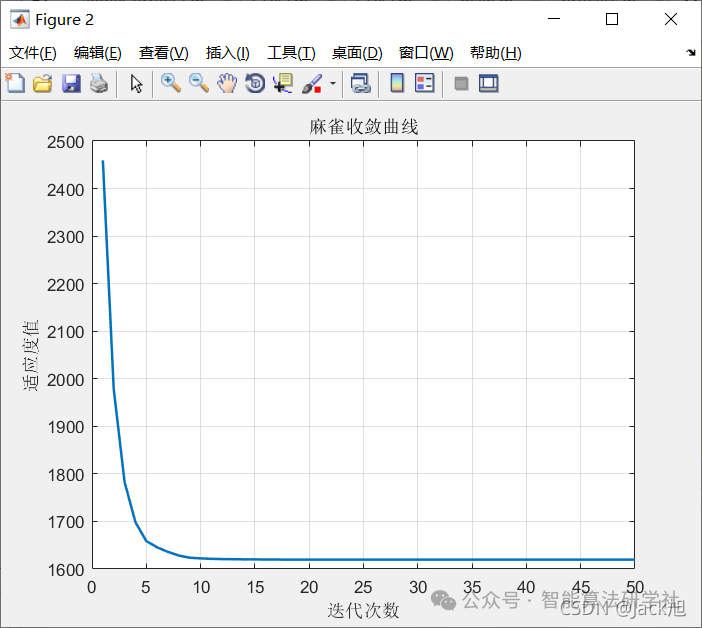Image resolution: width=702 pixels, height=628 pixels.
Task: Select the Pan hand tool
Action: [227, 83]
